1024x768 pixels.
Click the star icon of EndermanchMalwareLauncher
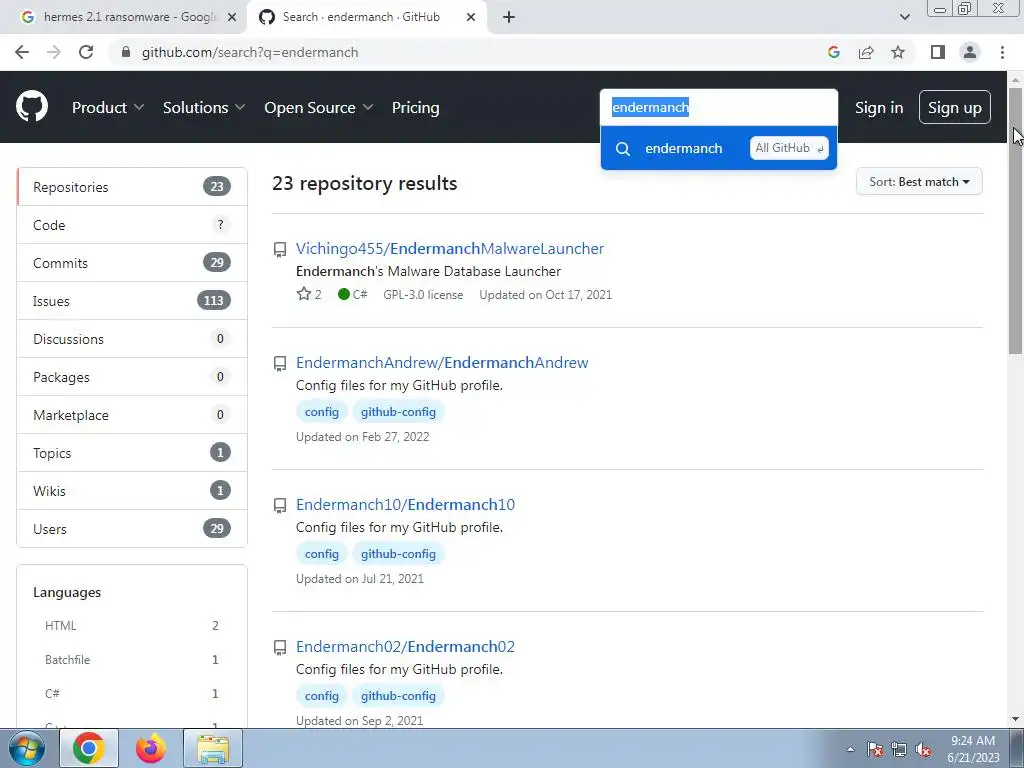(x=304, y=295)
